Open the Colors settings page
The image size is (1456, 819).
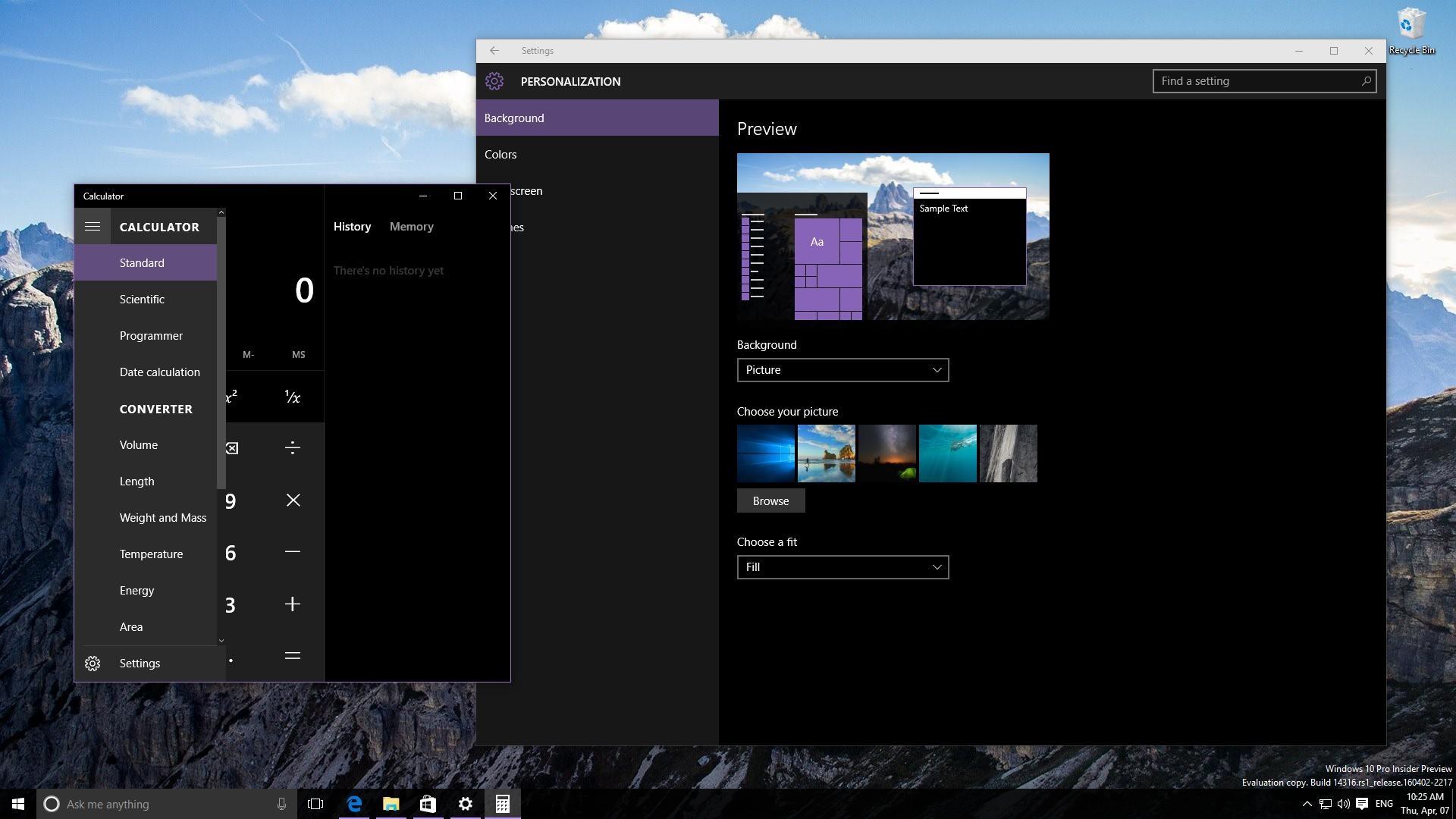tap(500, 155)
